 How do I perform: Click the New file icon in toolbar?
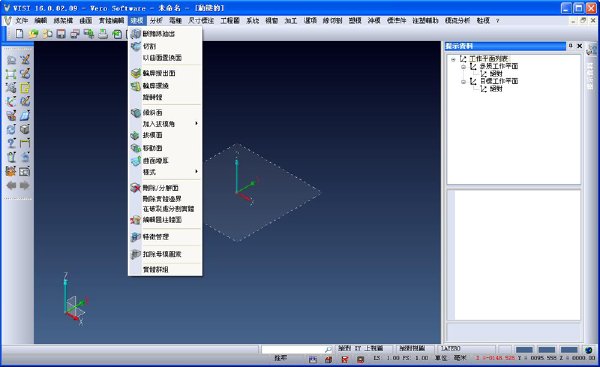[19, 34]
